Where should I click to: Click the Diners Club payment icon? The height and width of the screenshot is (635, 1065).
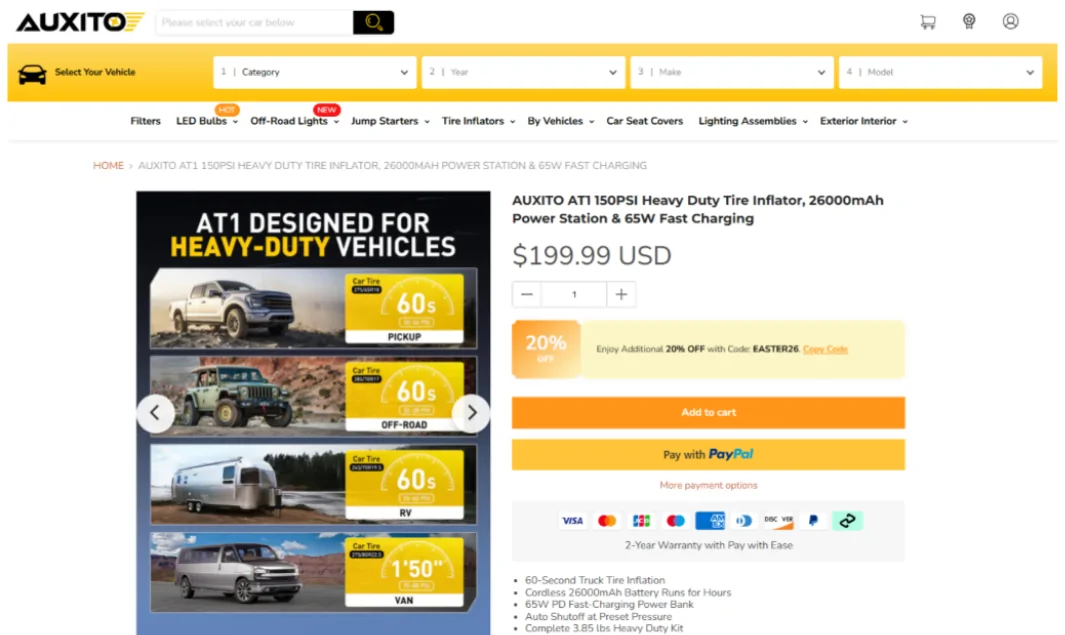click(744, 521)
